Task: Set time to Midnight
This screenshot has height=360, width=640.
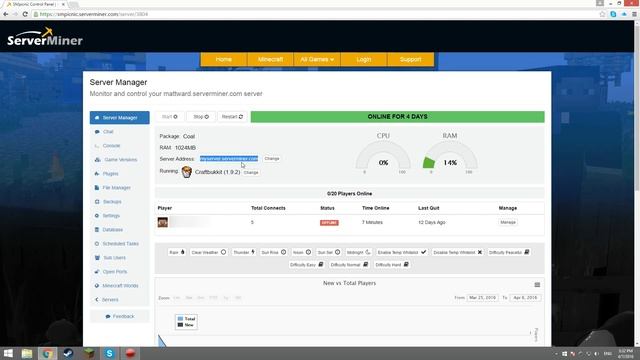Action: (359, 252)
